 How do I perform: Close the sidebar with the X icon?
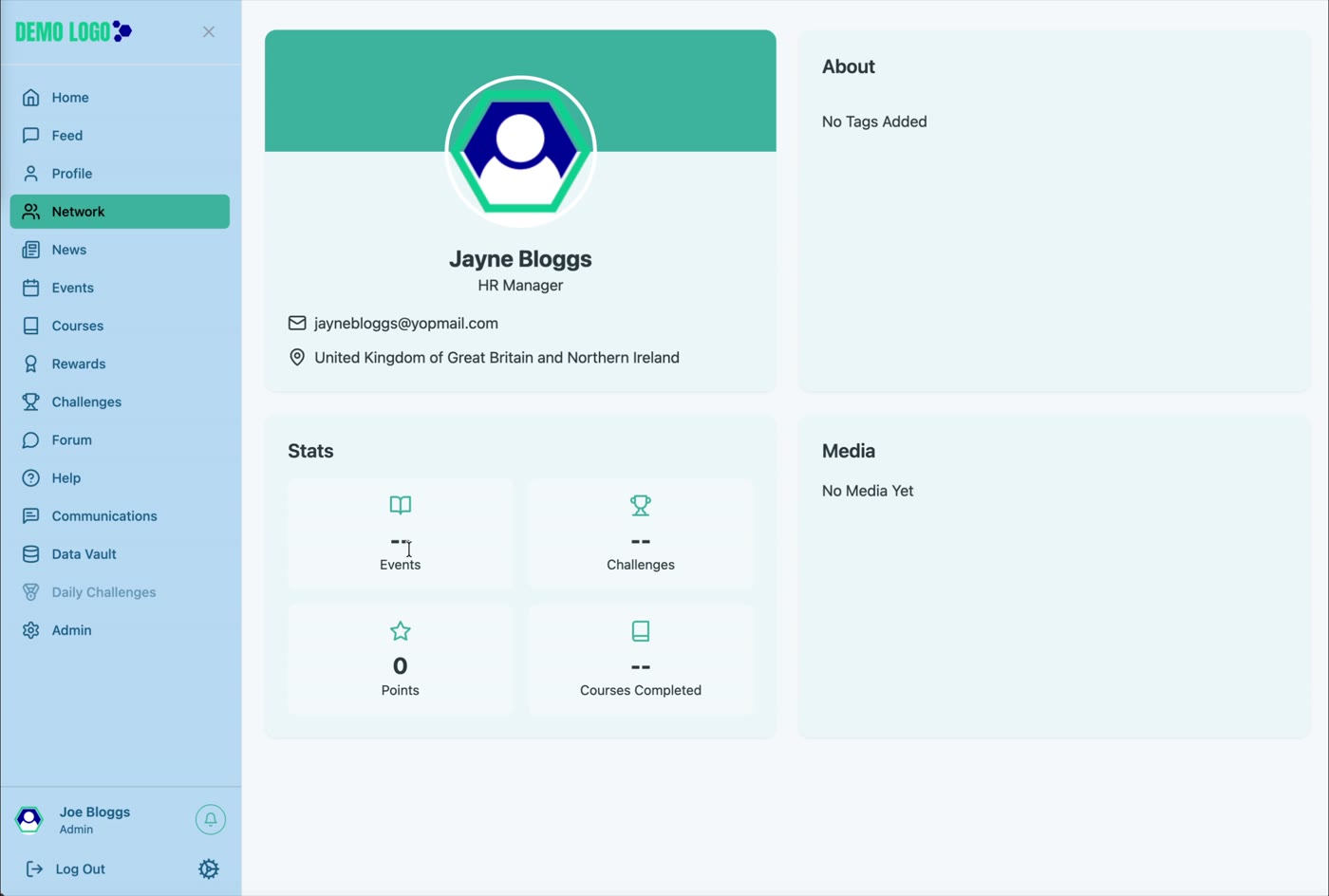pos(209,31)
